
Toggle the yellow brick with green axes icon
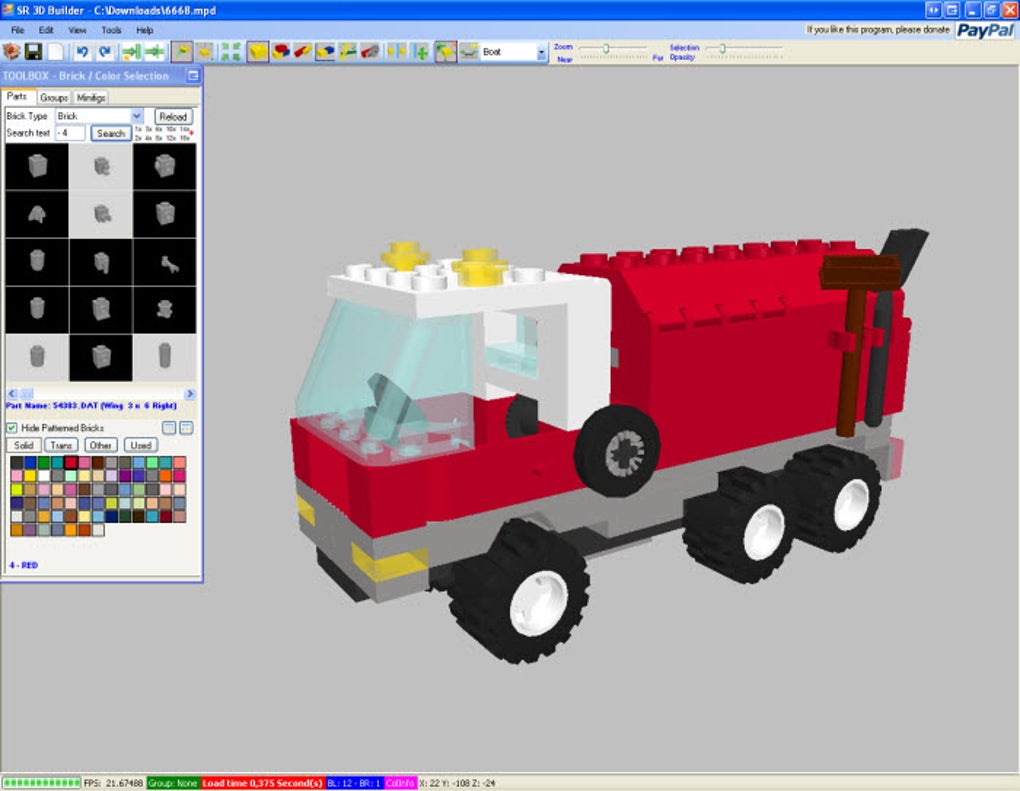(x=445, y=52)
